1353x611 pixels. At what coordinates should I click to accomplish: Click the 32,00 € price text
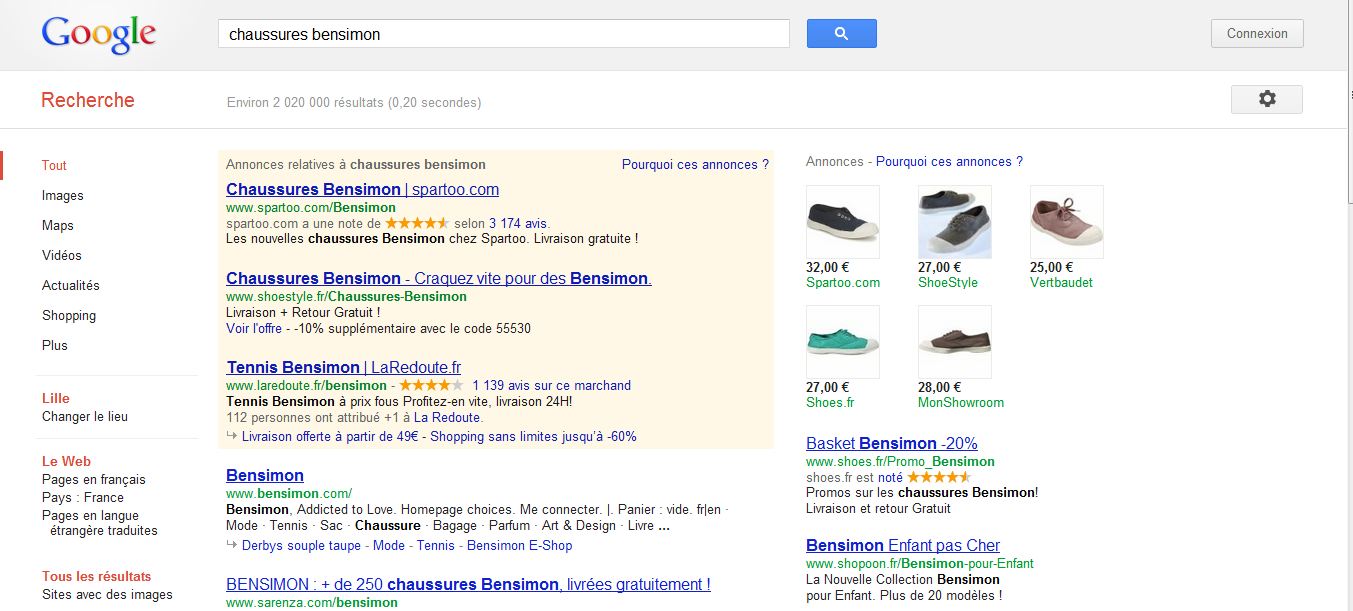click(827, 268)
